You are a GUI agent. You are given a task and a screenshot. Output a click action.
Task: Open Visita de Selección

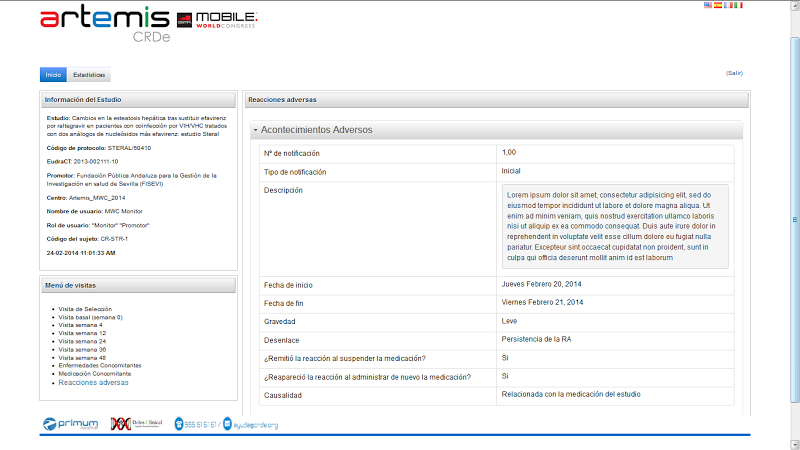(85, 309)
